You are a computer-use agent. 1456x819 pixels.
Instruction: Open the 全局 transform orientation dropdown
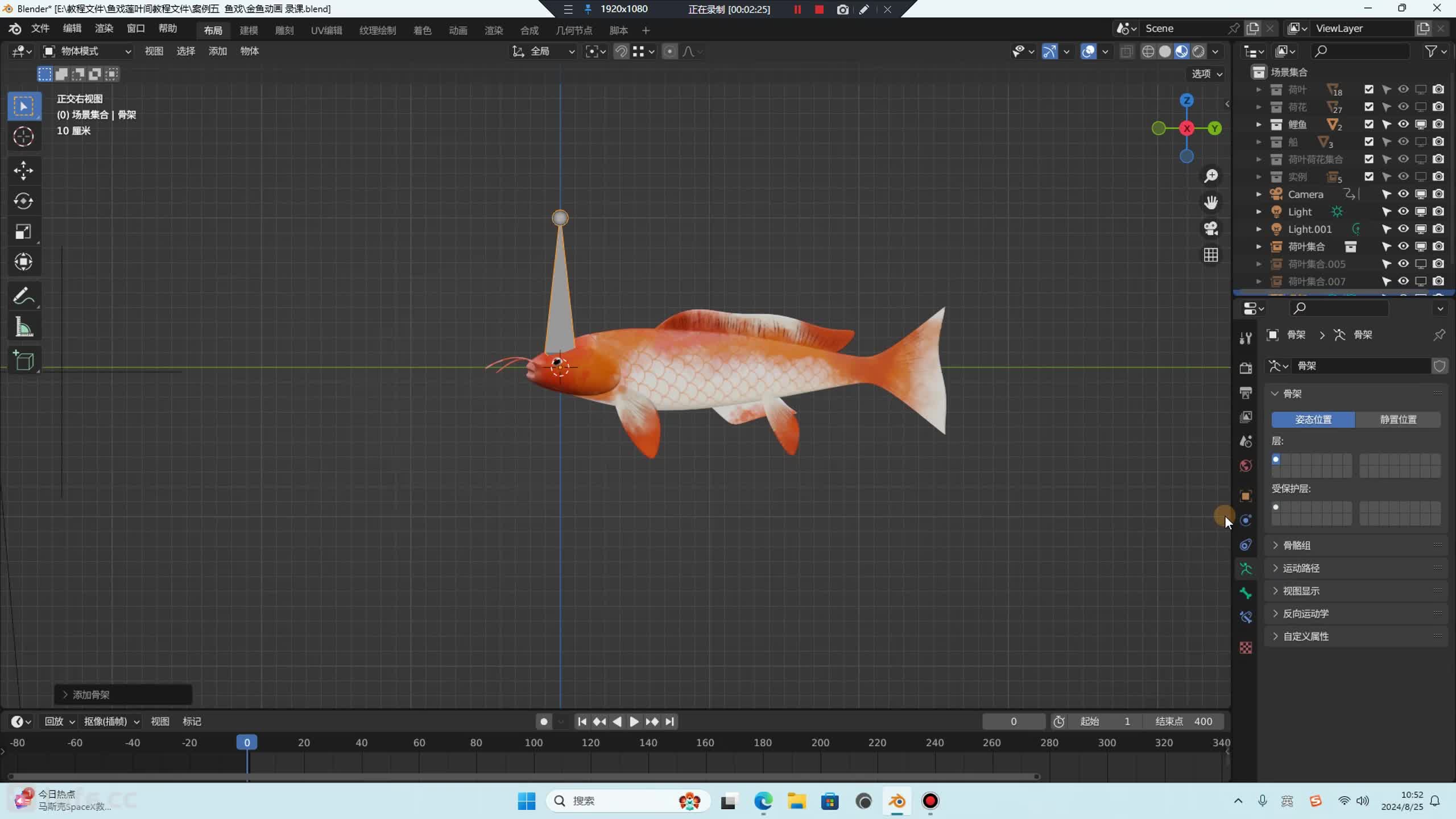point(544,51)
